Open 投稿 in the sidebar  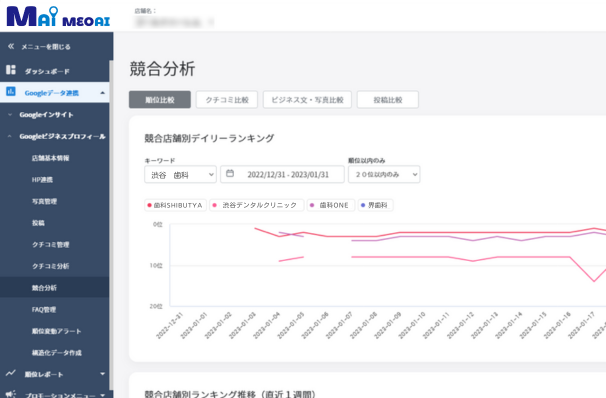tap(38, 223)
